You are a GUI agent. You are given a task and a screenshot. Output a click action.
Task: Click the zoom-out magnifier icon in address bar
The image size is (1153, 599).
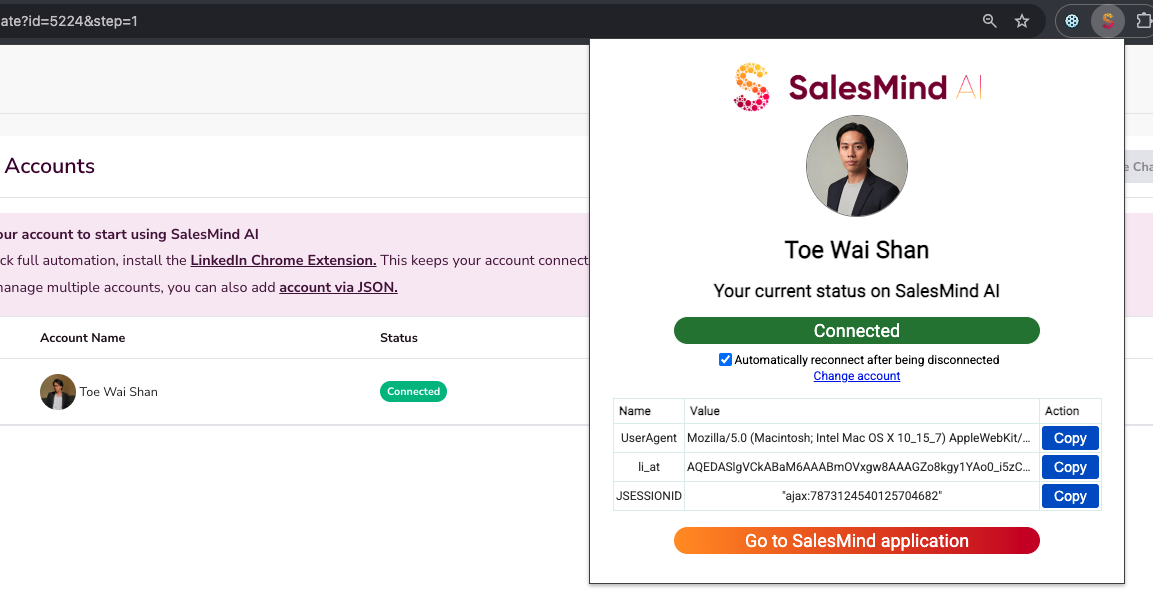pos(990,20)
